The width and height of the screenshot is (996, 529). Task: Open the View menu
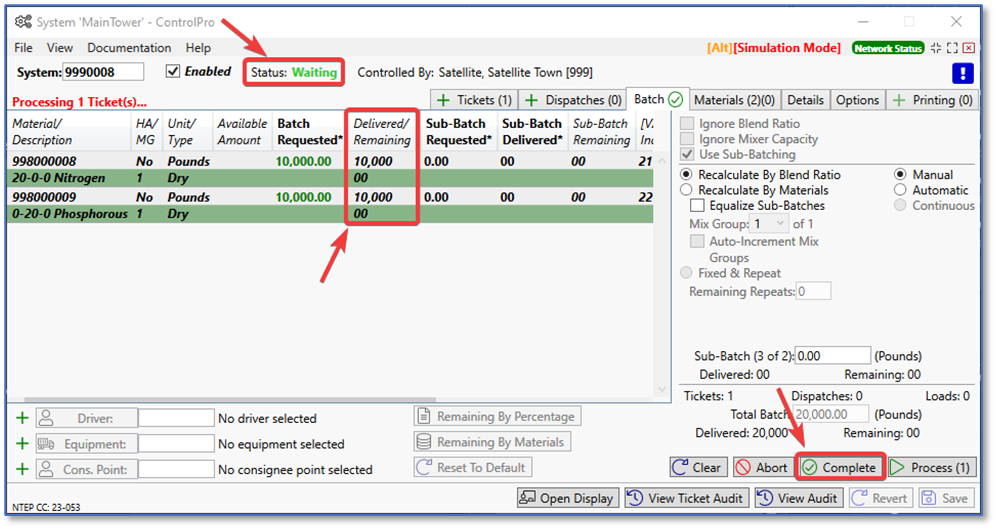click(x=60, y=48)
